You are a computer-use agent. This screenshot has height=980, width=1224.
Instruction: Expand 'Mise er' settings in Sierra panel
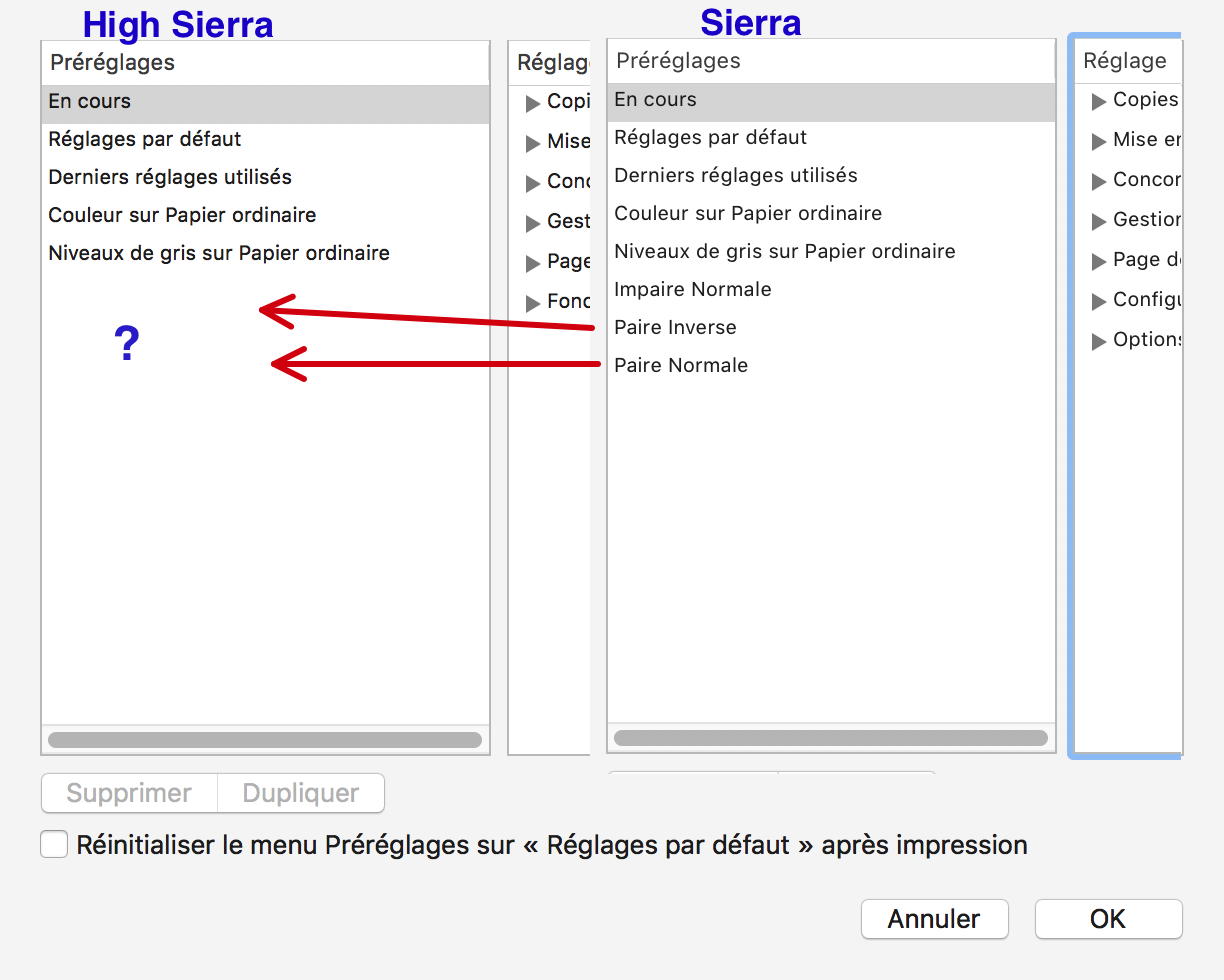[1098, 141]
